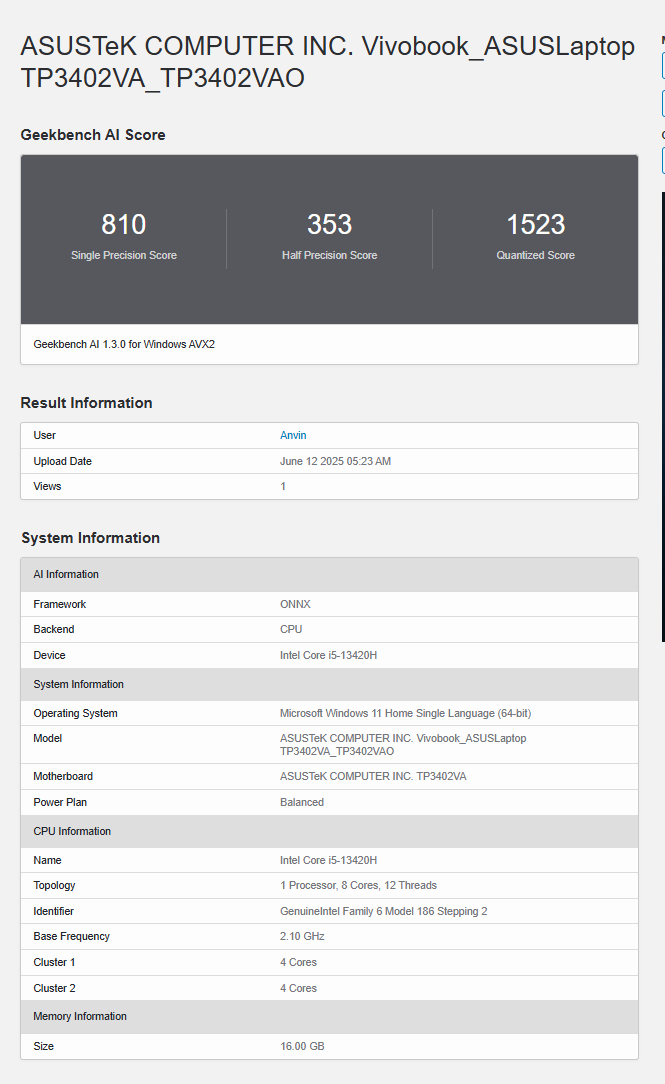
Task: Click the 'Quantized Score' label
Action: point(536,255)
